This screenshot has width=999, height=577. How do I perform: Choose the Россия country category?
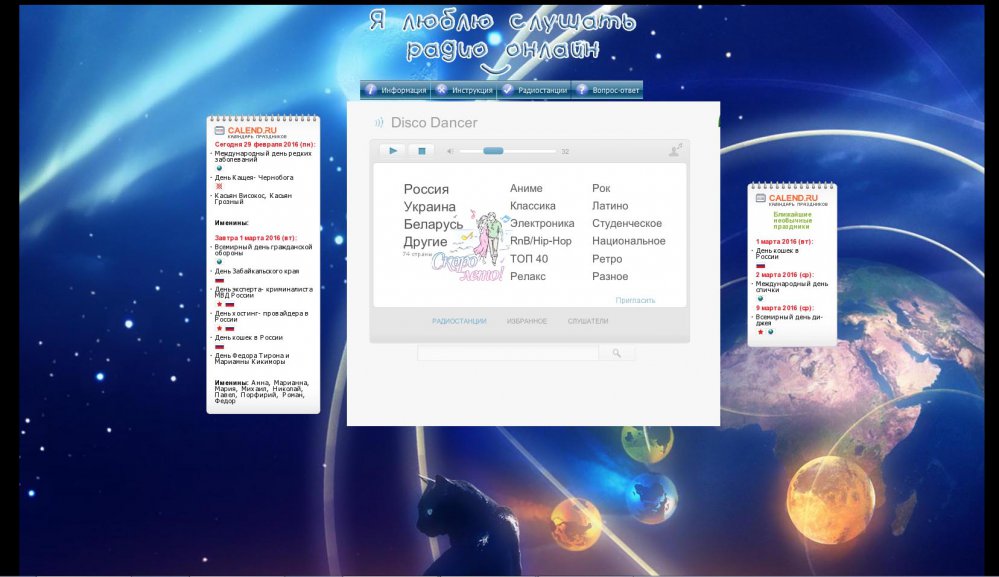(426, 189)
